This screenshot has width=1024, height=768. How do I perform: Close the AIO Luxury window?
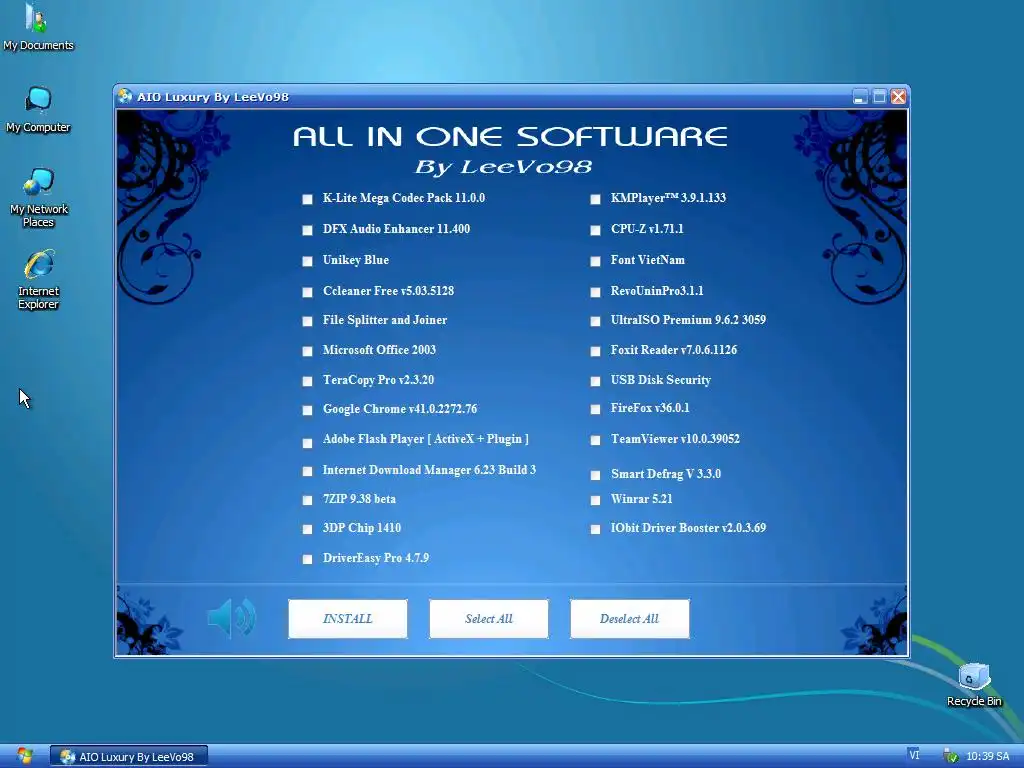click(x=899, y=97)
